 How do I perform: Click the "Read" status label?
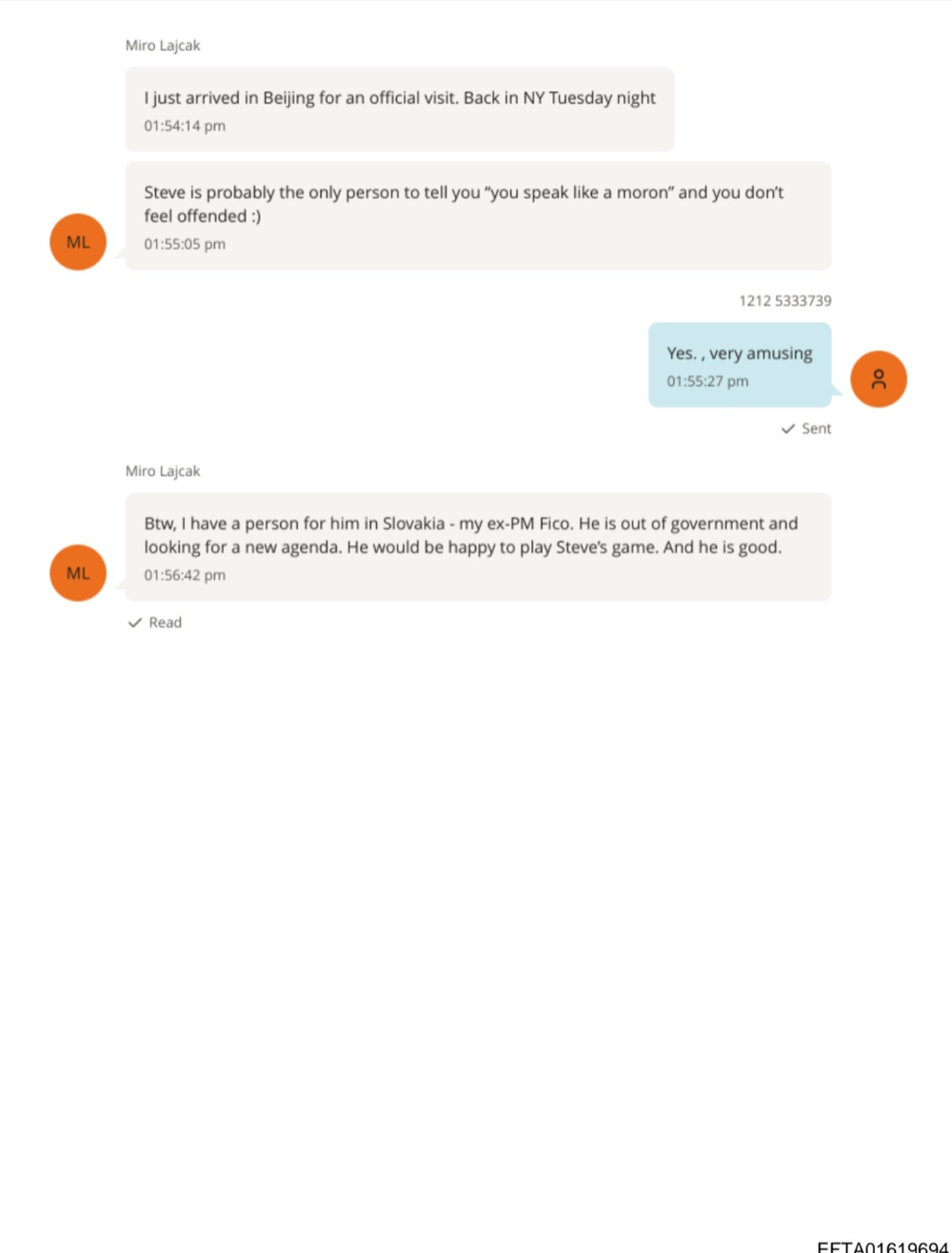165,623
